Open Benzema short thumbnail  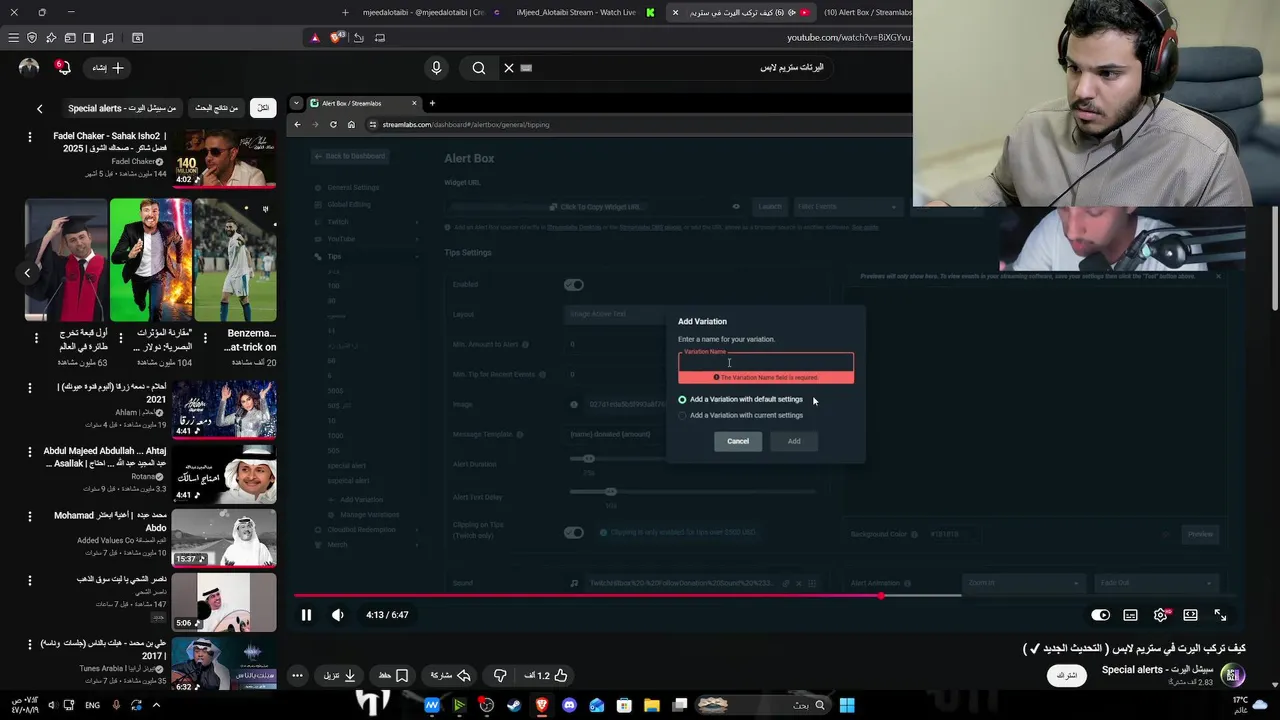[x=235, y=260]
